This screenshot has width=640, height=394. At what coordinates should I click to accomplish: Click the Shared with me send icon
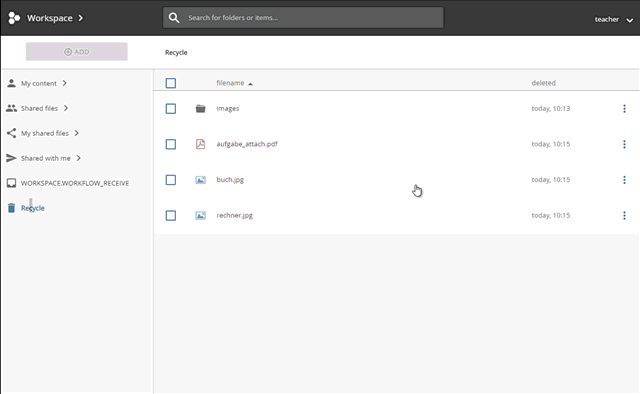[x=11, y=158]
